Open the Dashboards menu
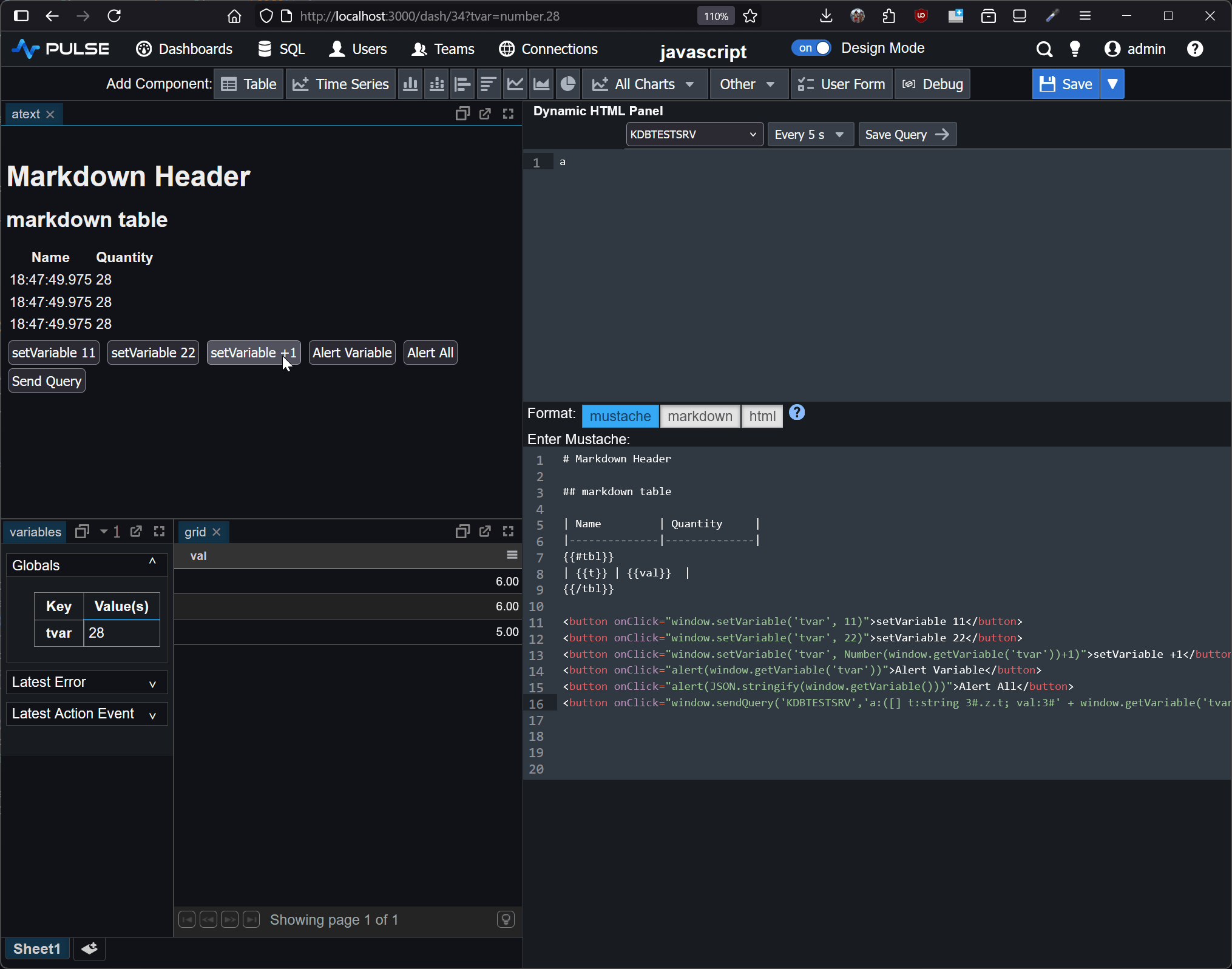Image resolution: width=1232 pixels, height=969 pixels. pos(184,49)
